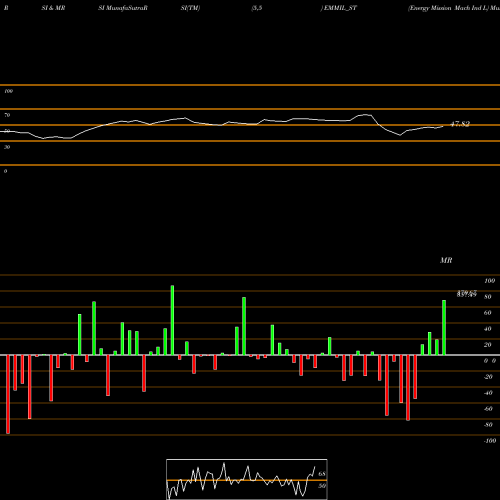Click the RSI axis label '100' on the left

tap(8, 91)
